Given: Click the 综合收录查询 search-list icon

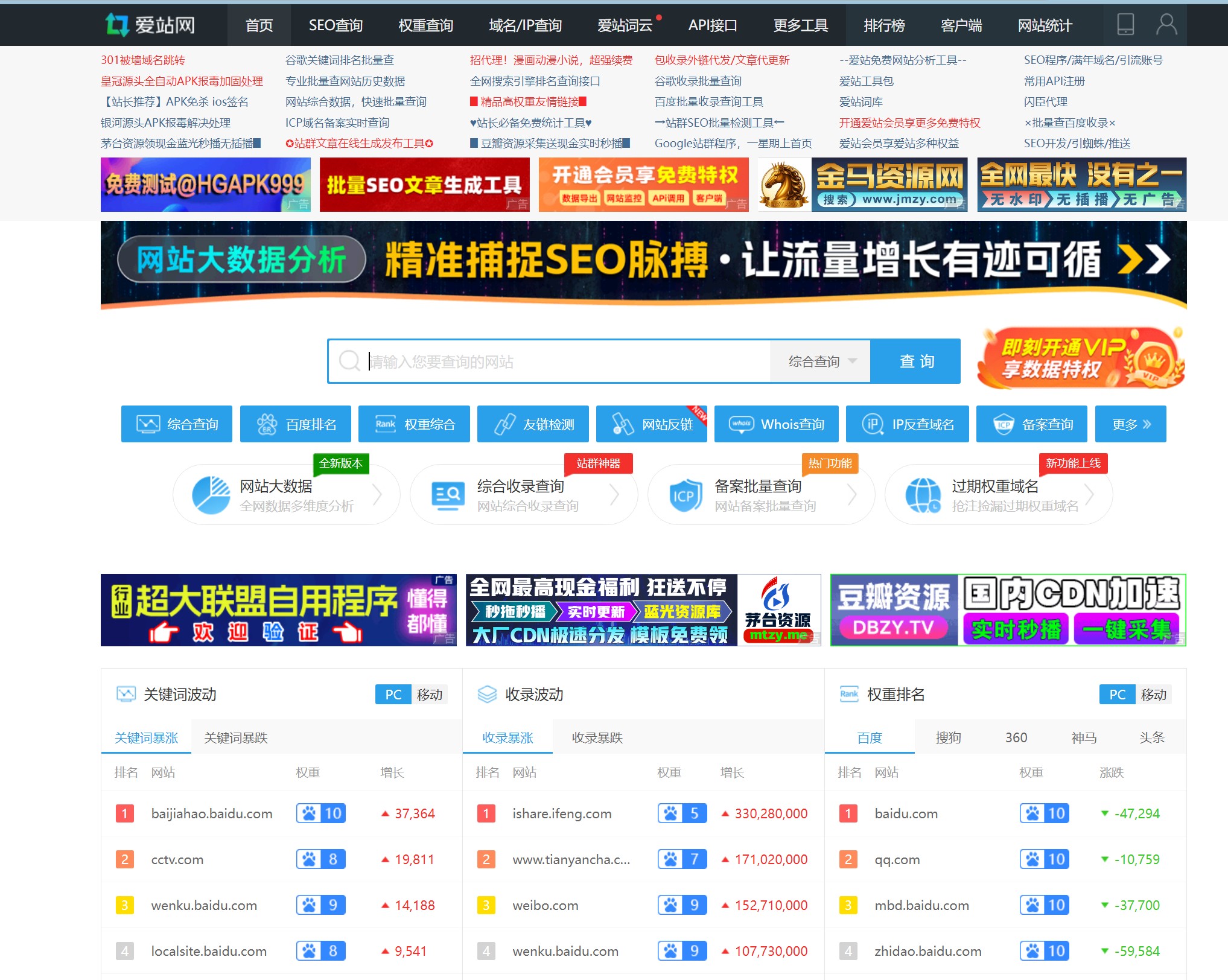Looking at the screenshot, I should [x=448, y=495].
